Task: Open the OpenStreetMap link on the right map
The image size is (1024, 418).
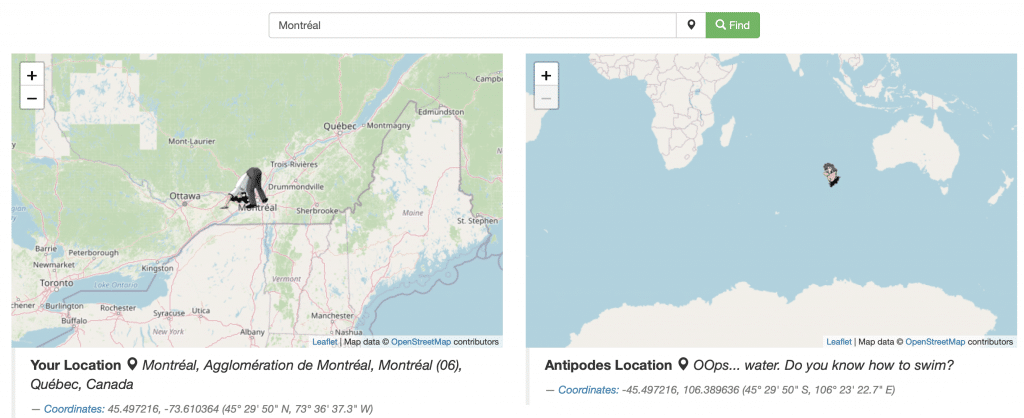Action: pyautogui.click(x=935, y=342)
